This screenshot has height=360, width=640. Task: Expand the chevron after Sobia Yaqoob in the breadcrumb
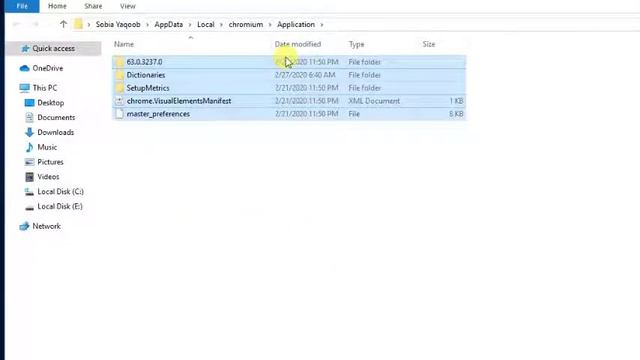tap(147, 25)
